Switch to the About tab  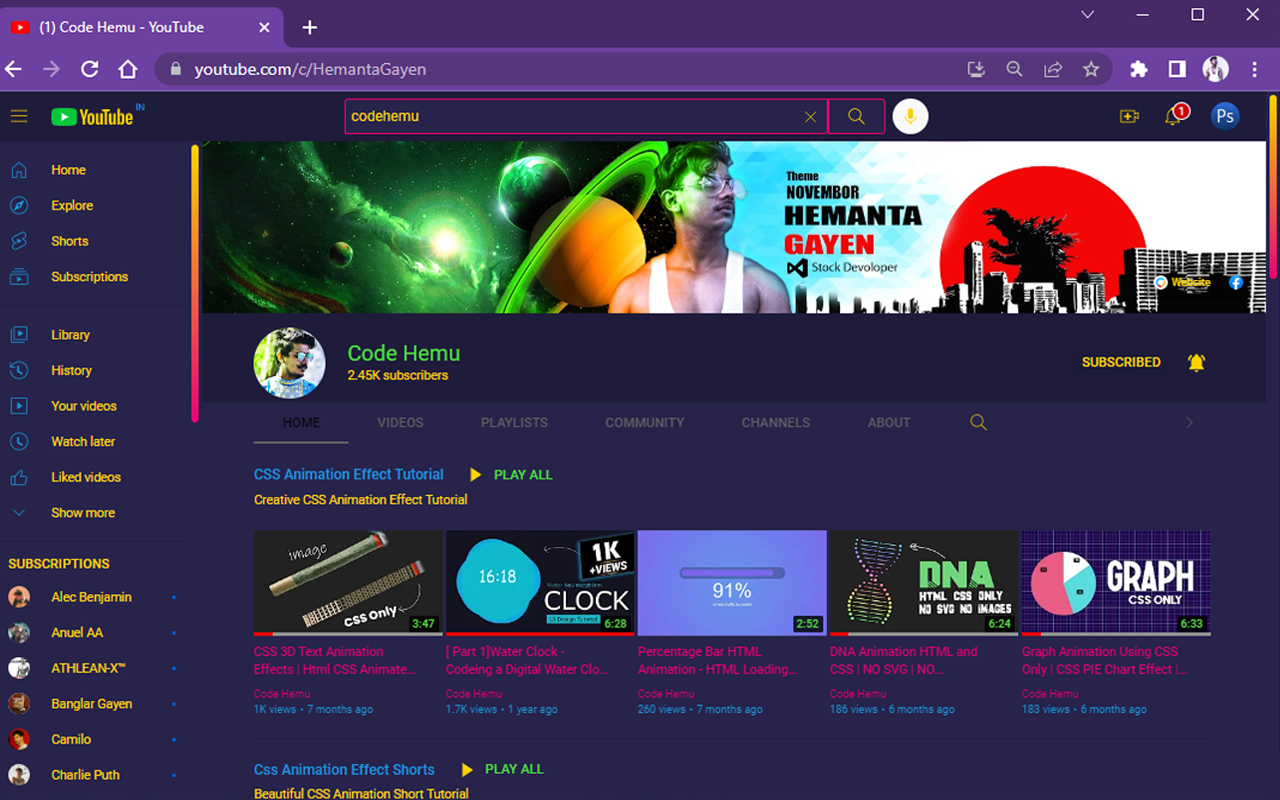tap(889, 423)
